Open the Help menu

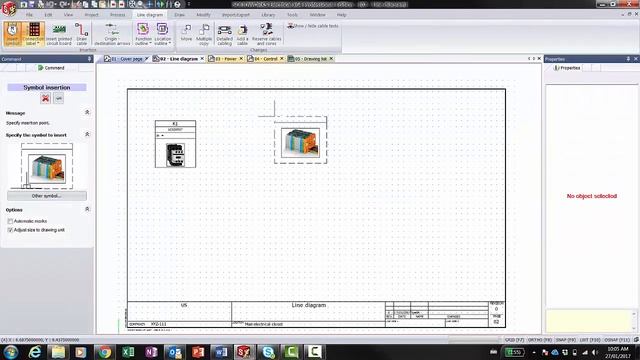click(341, 15)
